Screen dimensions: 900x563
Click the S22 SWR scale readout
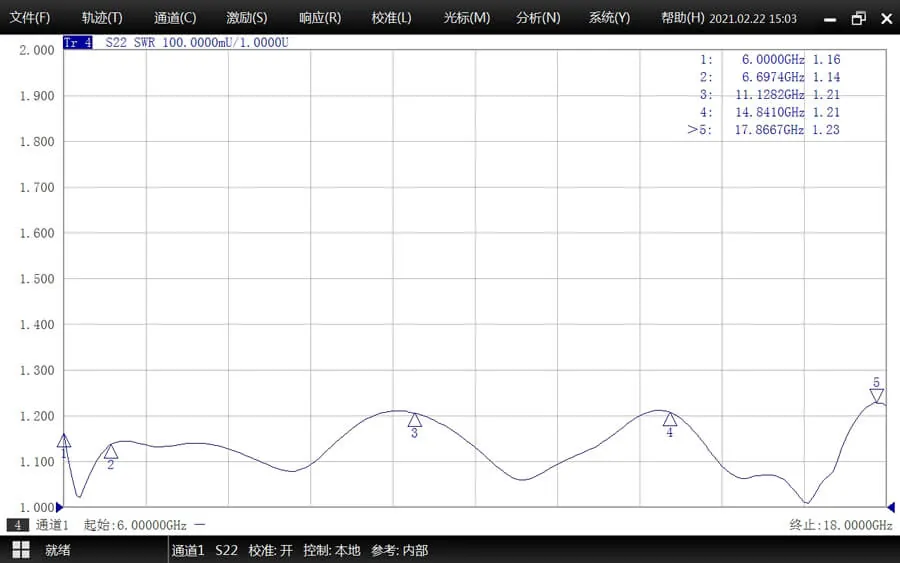pyautogui.click(x=197, y=42)
